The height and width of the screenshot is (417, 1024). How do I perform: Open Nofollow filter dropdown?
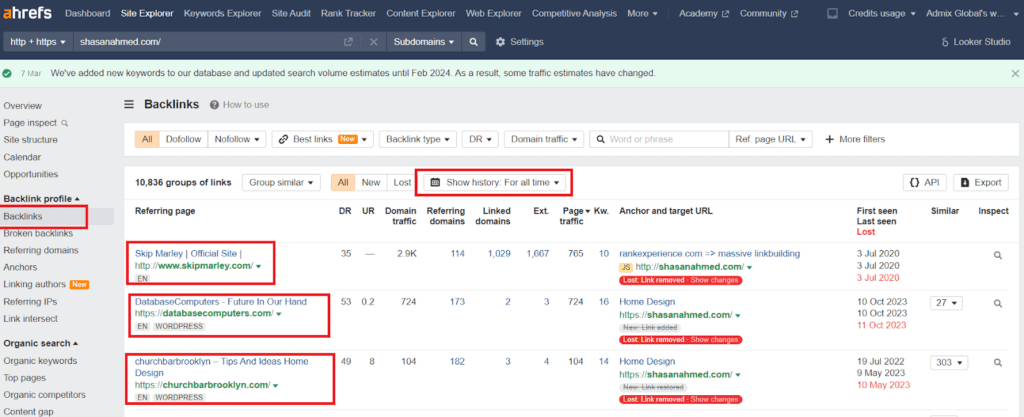(237, 139)
